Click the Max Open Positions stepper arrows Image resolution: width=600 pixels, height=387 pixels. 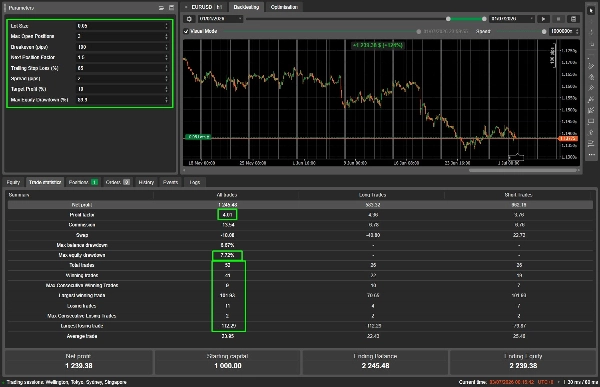(166, 36)
